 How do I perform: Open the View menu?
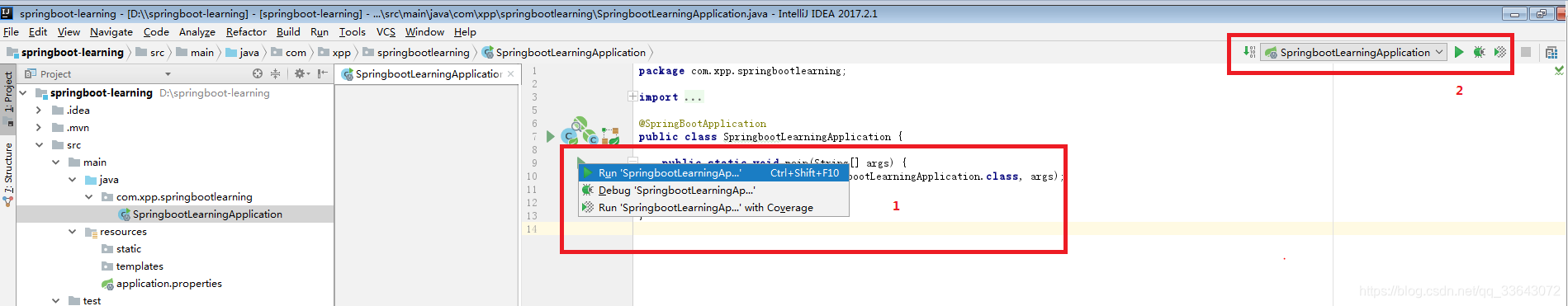[69, 31]
